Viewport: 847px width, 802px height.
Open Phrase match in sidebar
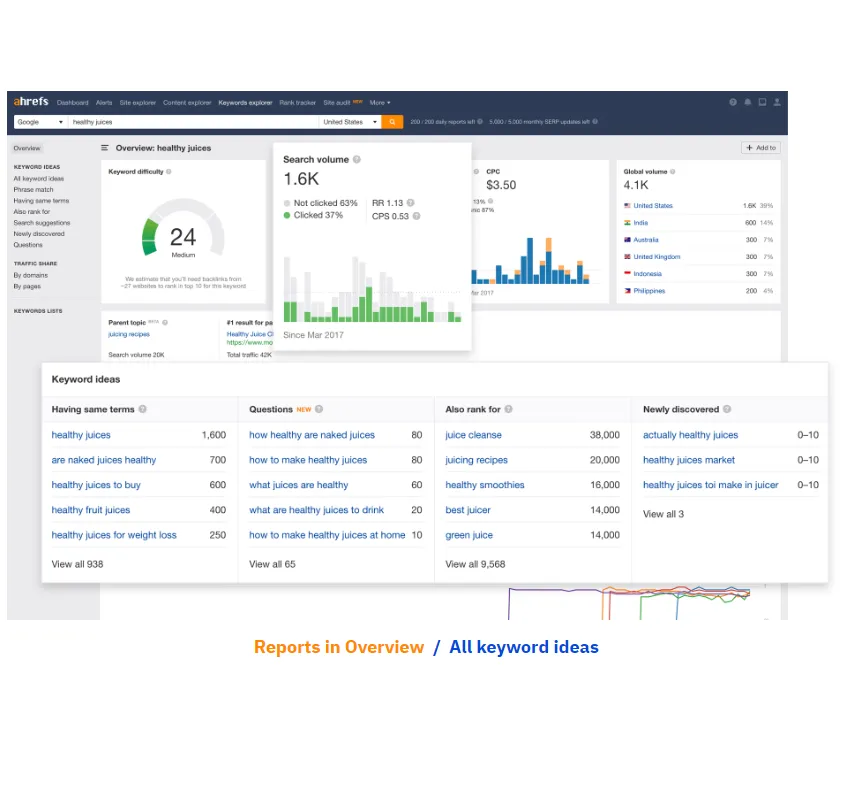33,190
